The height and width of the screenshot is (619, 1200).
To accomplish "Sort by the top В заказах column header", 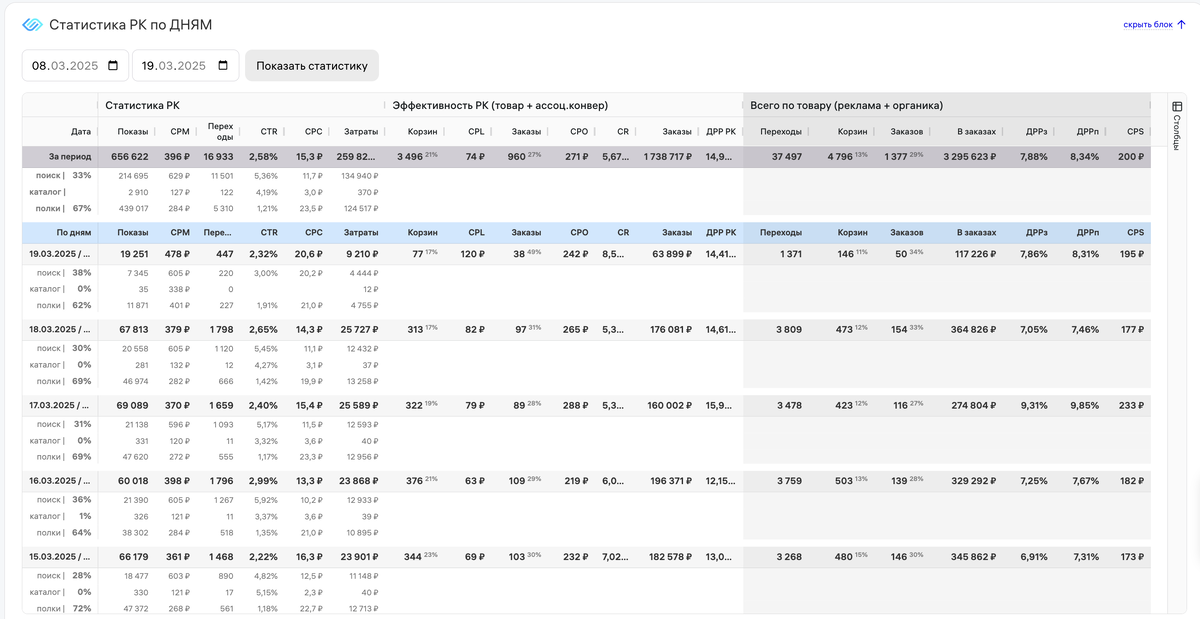I will tap(976, 132).
